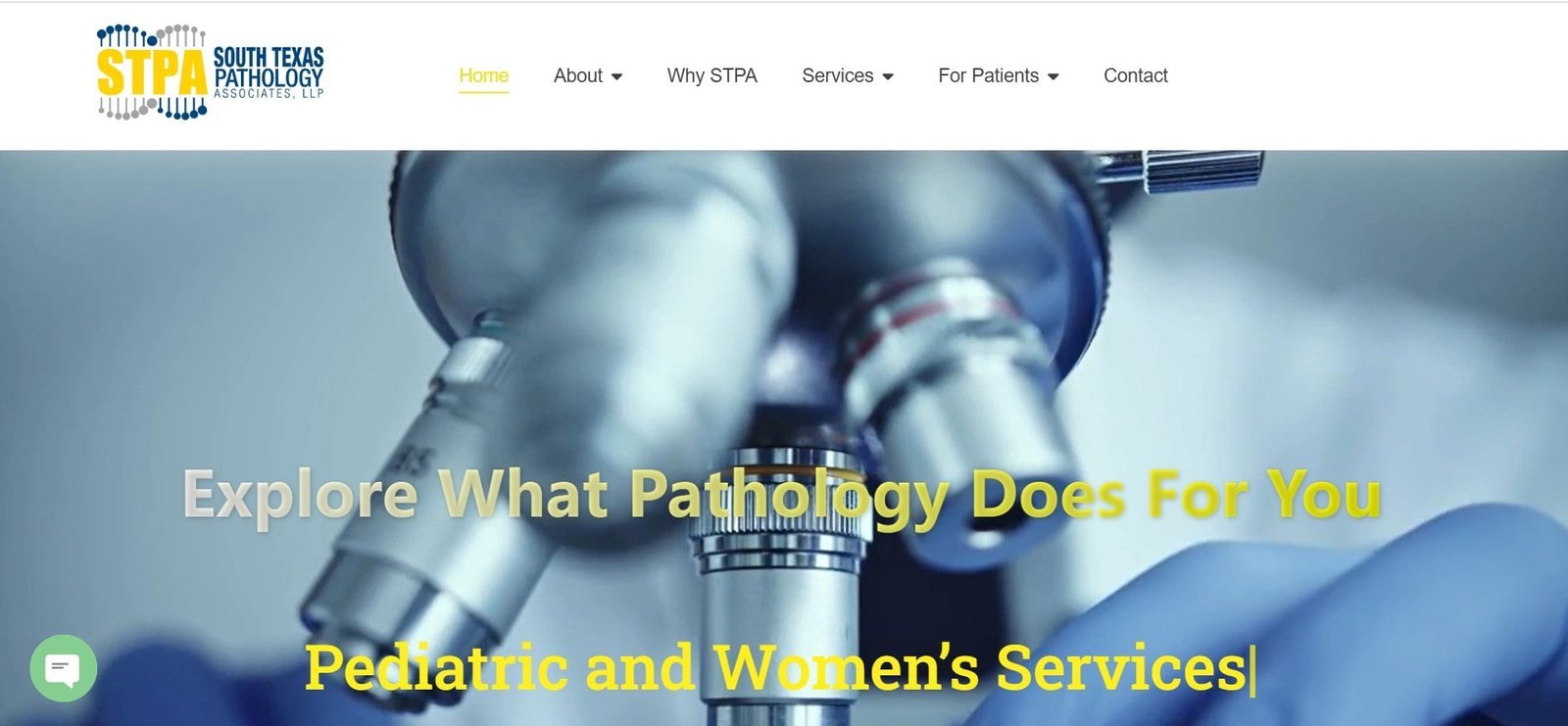Choose the For Patients menu label
Image resolution: width=1568 pixels, height=726 pixels.
pos(989,75)
